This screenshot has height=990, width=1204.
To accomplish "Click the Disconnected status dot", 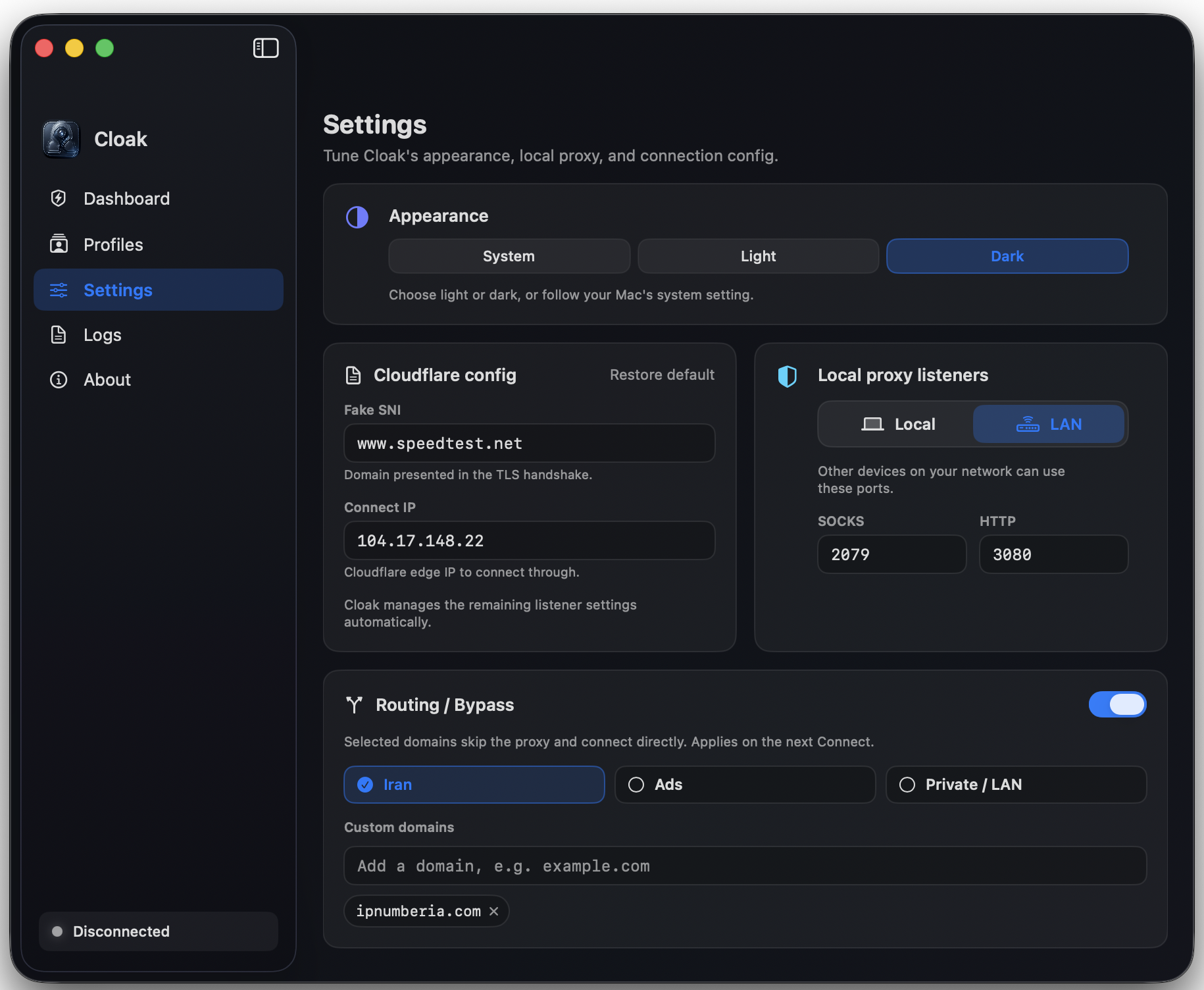I will pos(57,931).
